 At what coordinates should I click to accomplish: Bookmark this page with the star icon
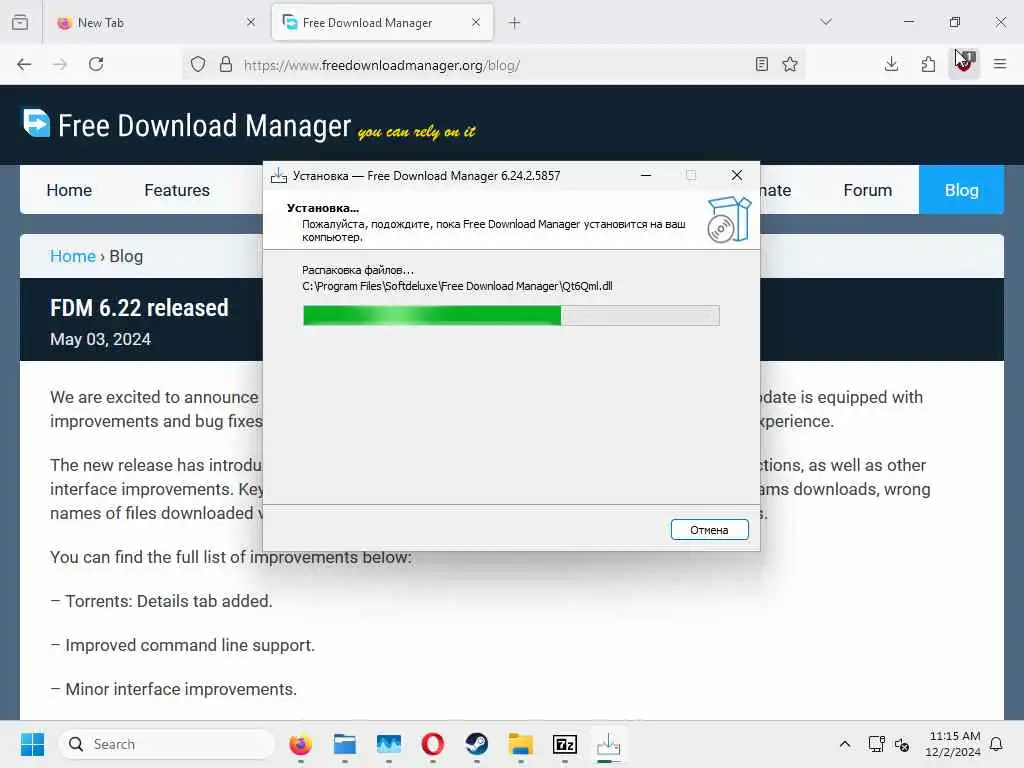tap(790, 64)
